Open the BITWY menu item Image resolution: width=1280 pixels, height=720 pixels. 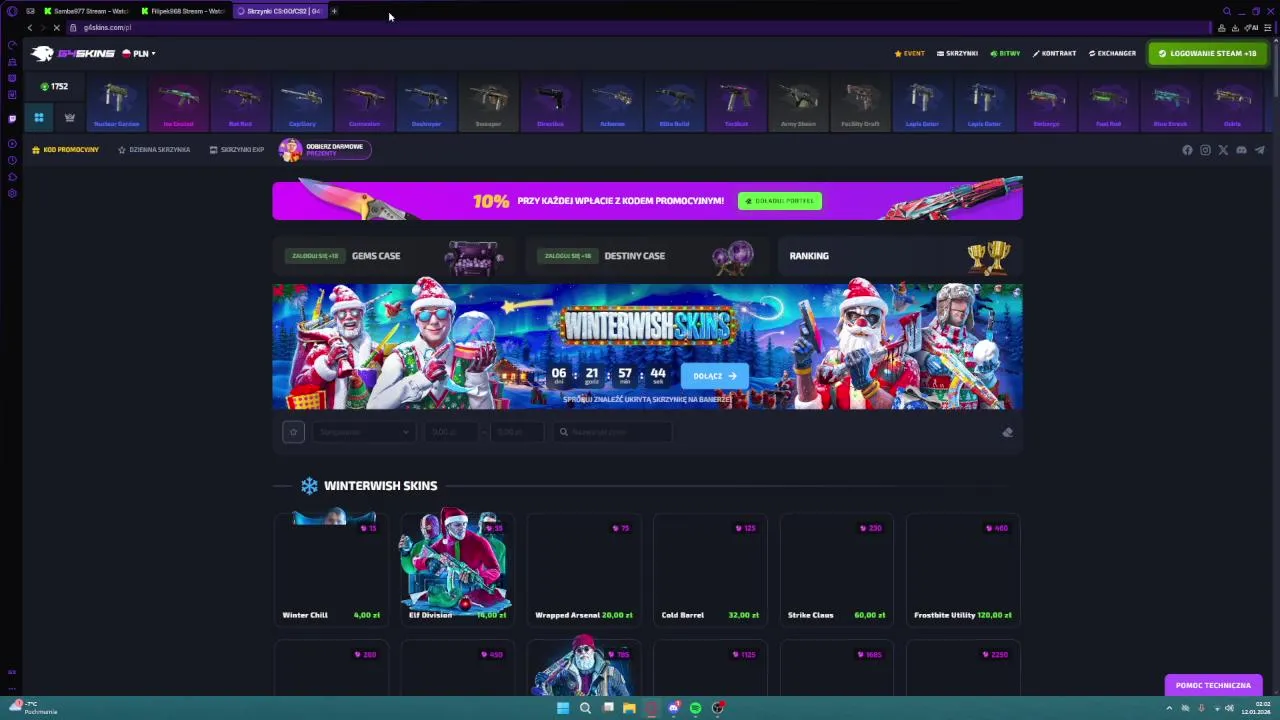[x=1005, y=53]
